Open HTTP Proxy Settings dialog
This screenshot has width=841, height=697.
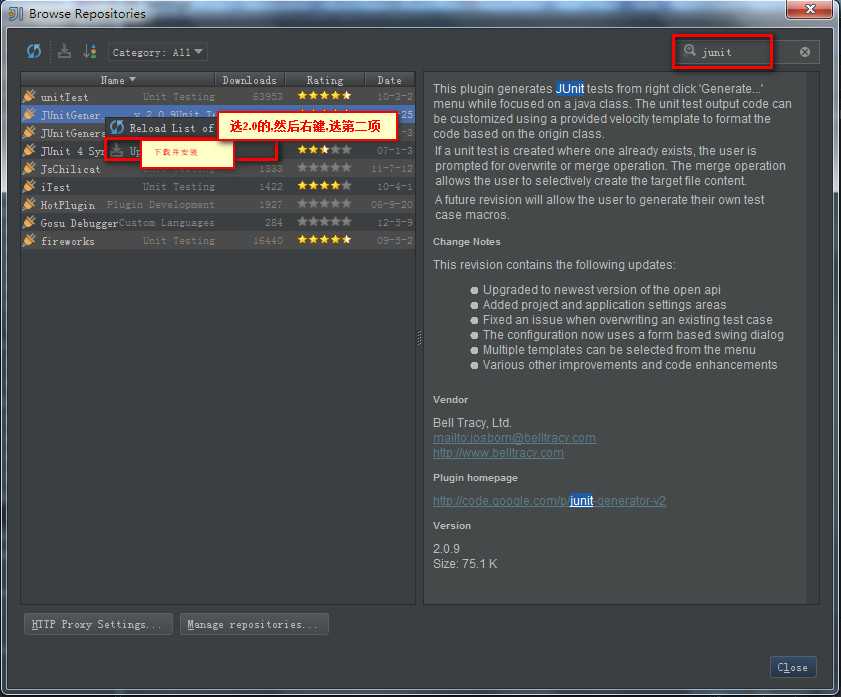(x=98, y=624)
